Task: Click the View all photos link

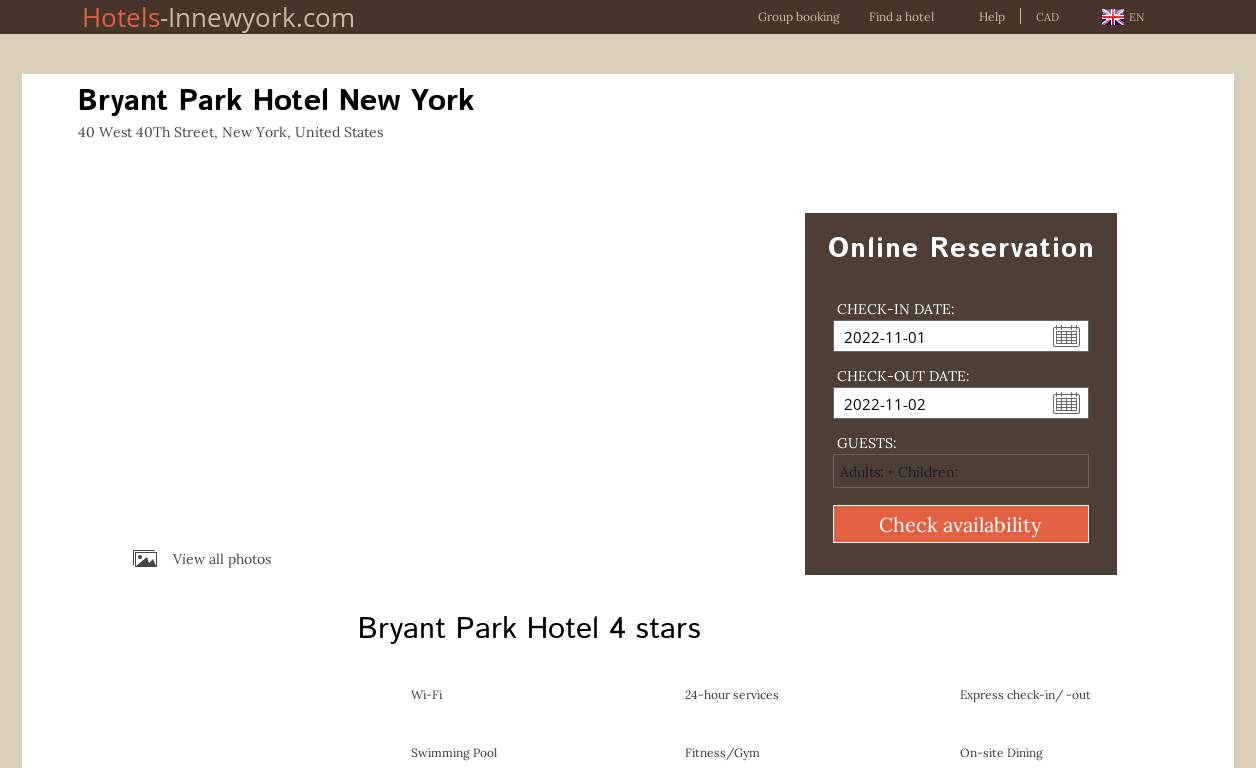Action: click(221, 559)
